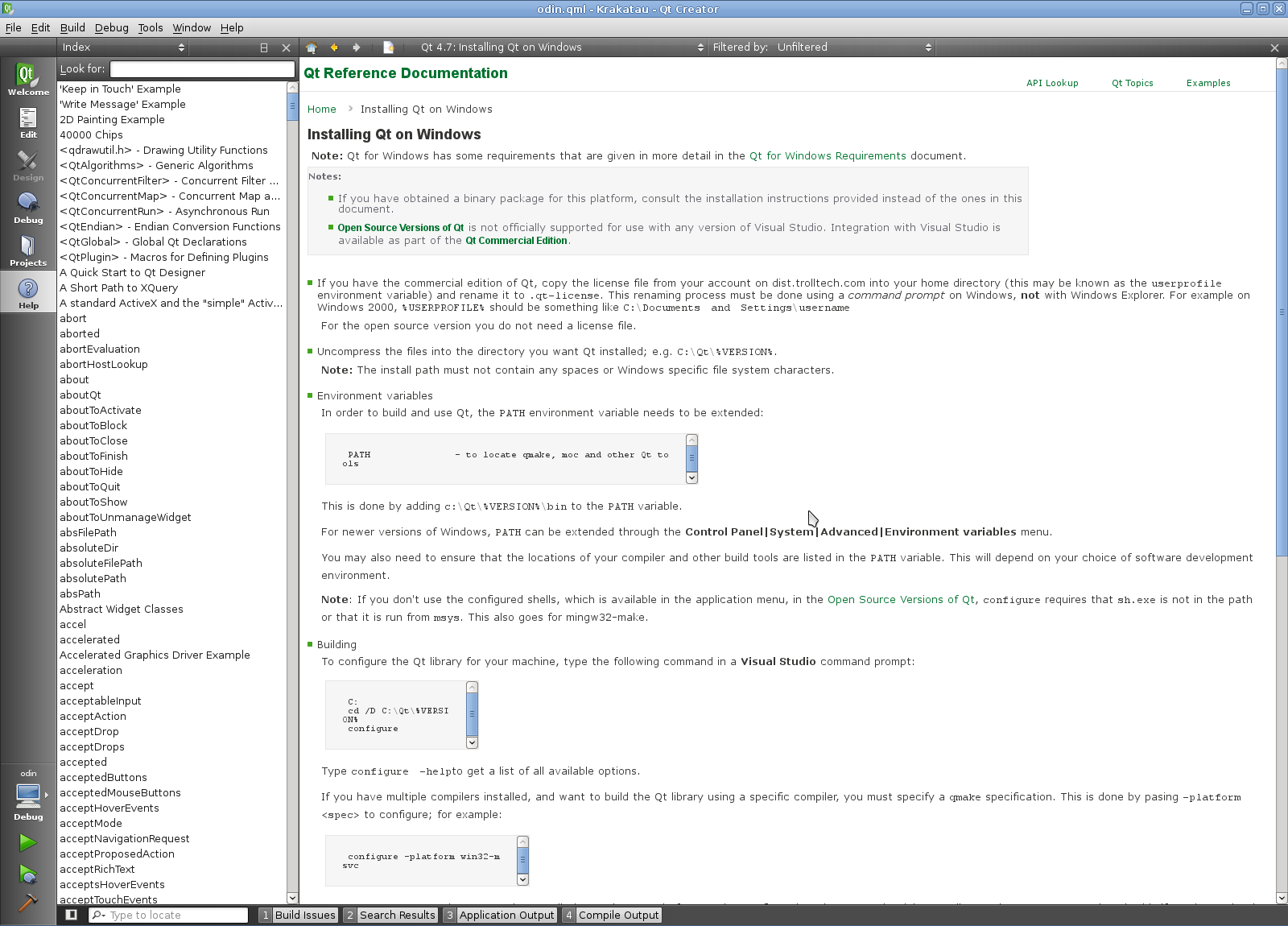Close the Index side panel
The width and height of the screenshot is (1288, 926).
pyautogui.click(x=286, y=48)
